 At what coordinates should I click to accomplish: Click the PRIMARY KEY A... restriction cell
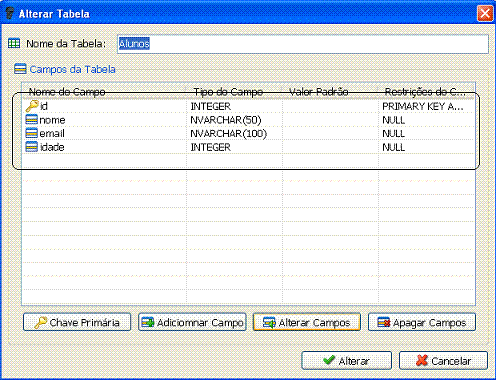click(x=423, y=106)
